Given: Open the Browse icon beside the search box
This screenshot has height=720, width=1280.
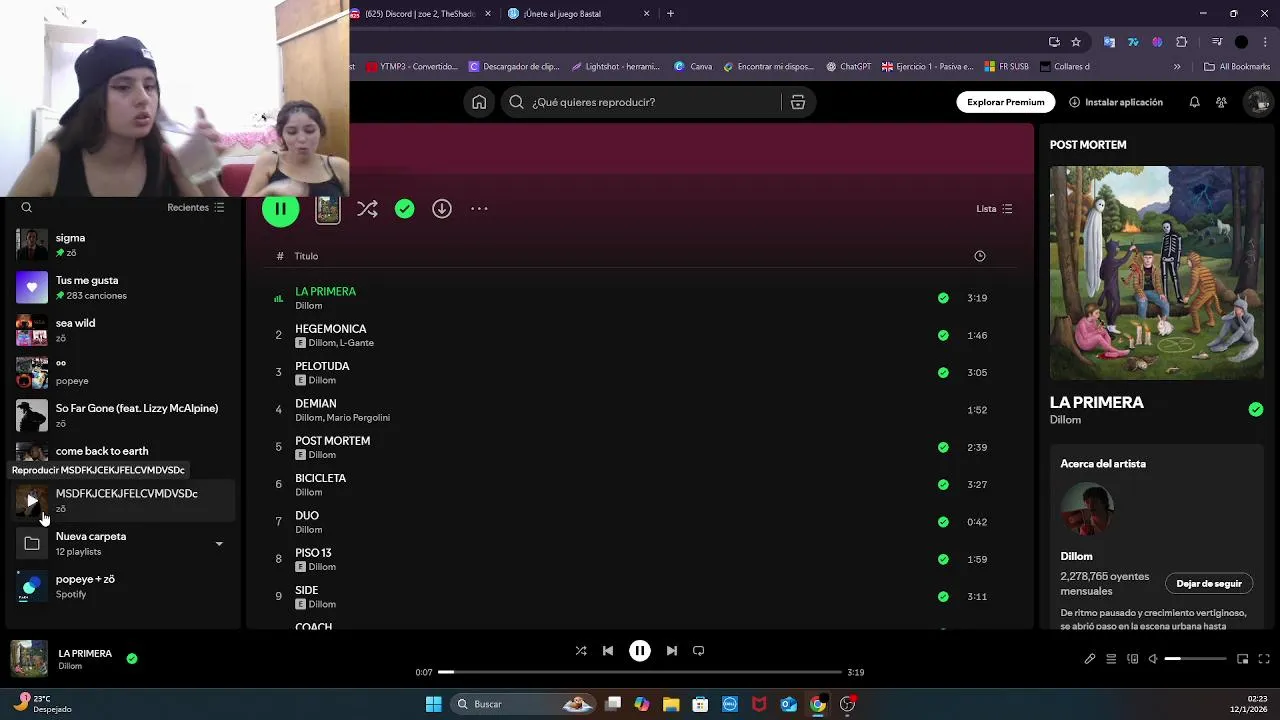Looking at the screenshot, I should [x=798, y=102].
